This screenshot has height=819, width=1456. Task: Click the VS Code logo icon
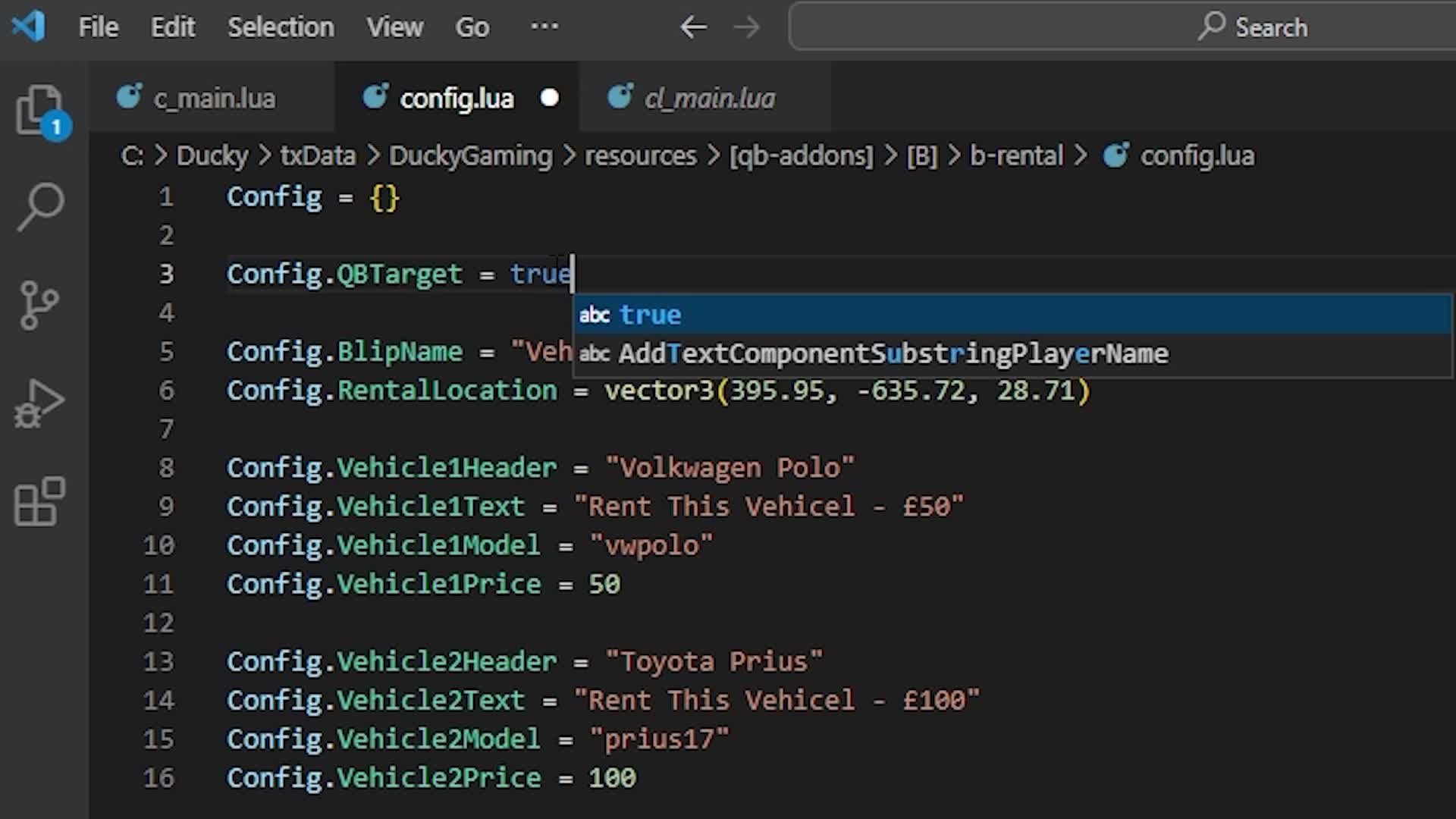[29, 27]
